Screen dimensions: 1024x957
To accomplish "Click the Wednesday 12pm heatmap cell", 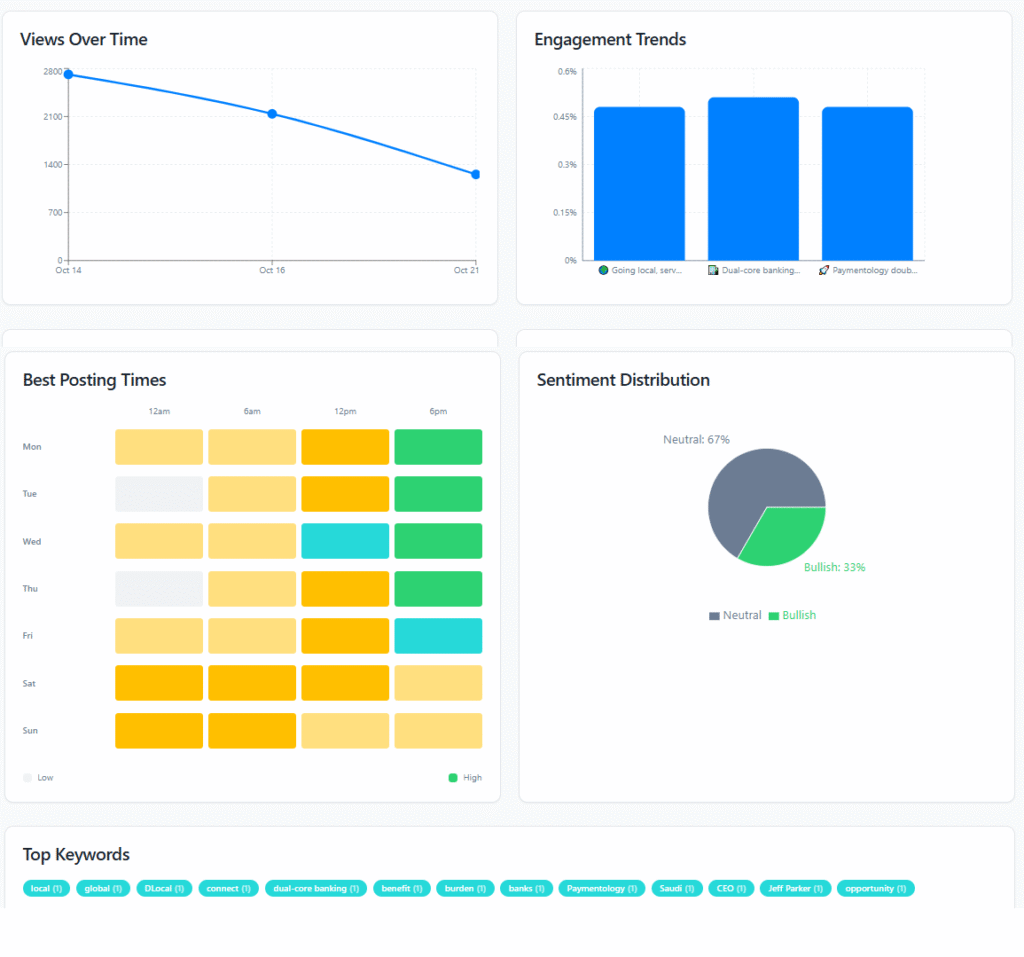I will pos(345,541).
